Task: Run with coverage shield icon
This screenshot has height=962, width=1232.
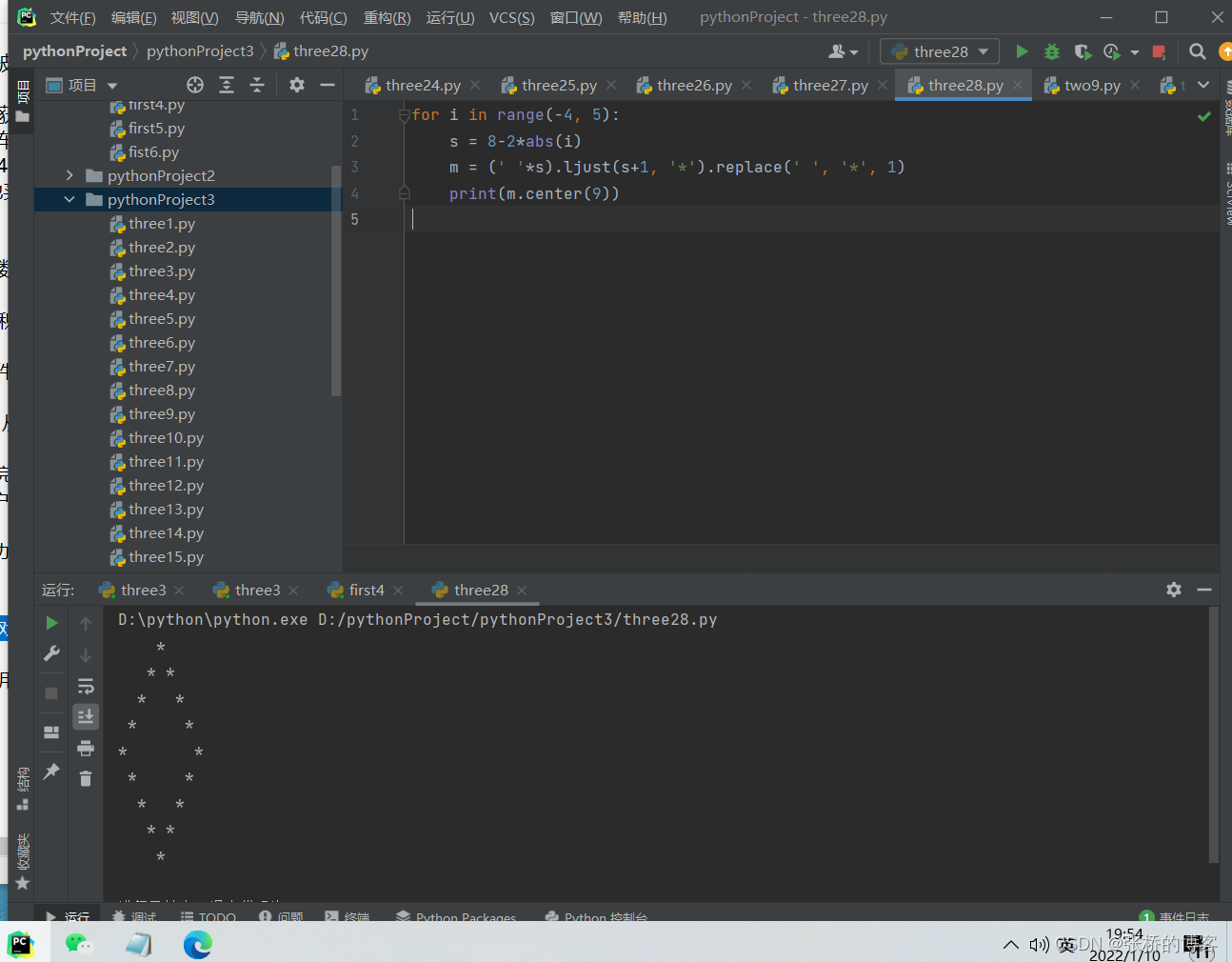Action: pyautogui.click(x=1083, y=51)
